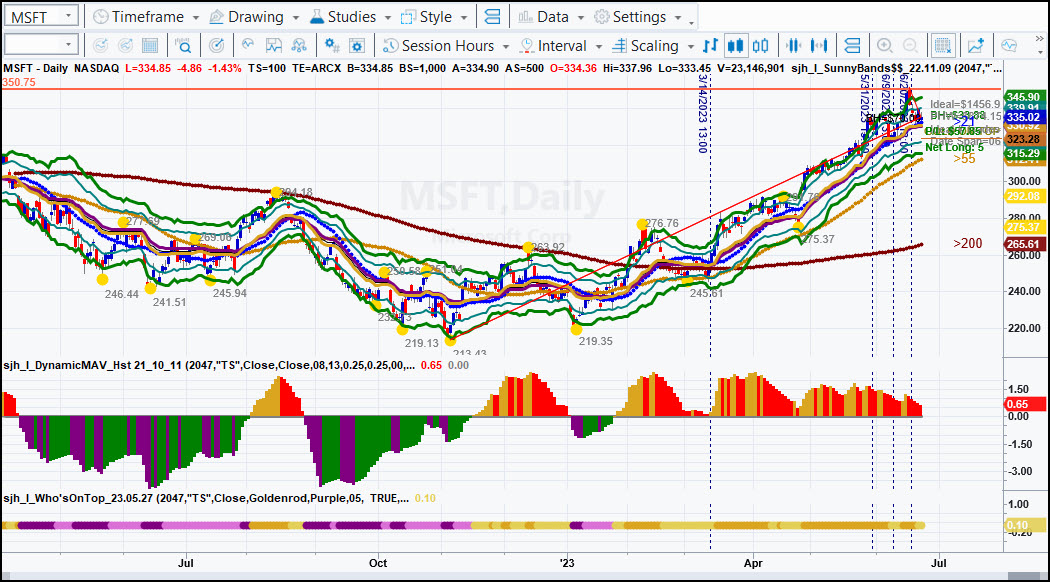The height and width of the screenshot is (582, 1050).
Task: Open the Studies menu
Action: point(343,17)
